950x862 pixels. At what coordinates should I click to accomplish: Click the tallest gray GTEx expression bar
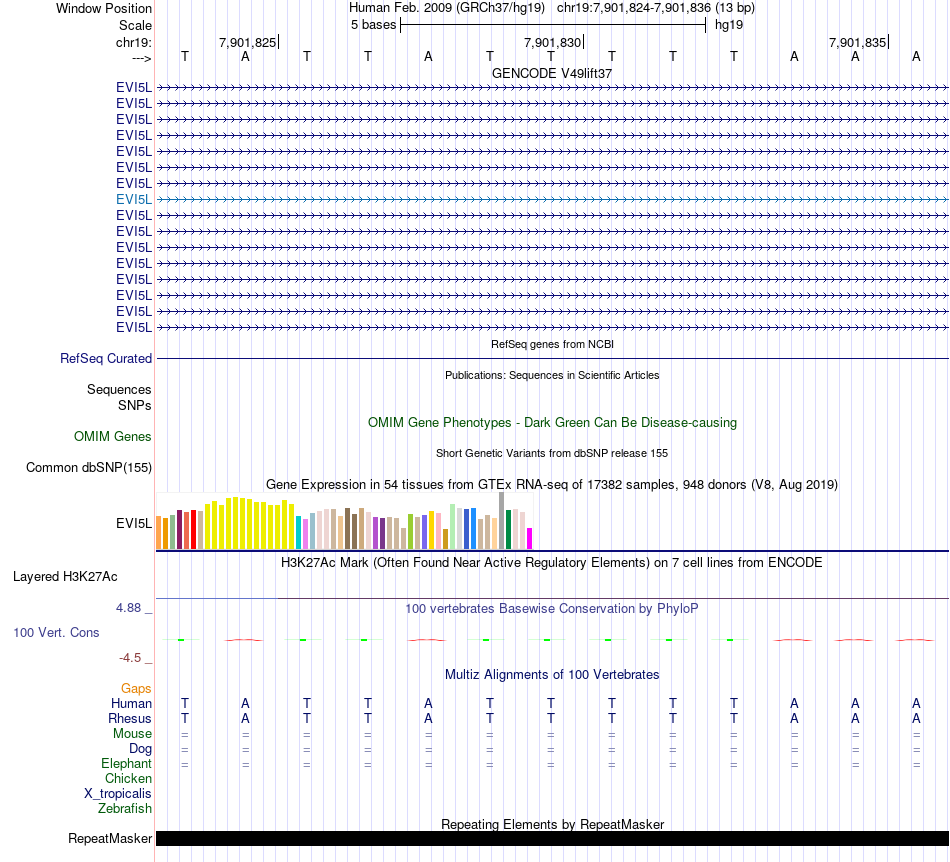502,520
